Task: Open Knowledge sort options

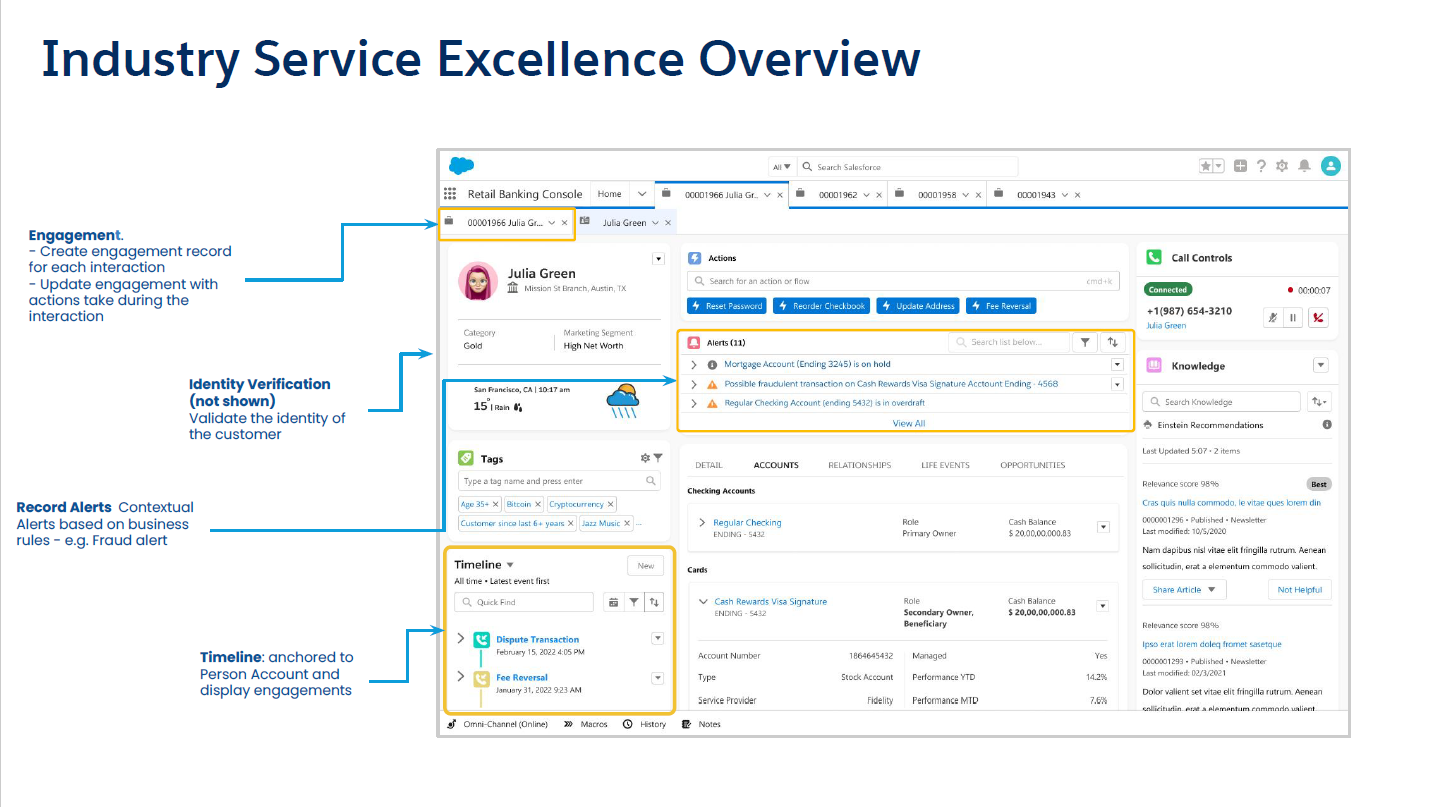Action: click(x=1320, y=402)
